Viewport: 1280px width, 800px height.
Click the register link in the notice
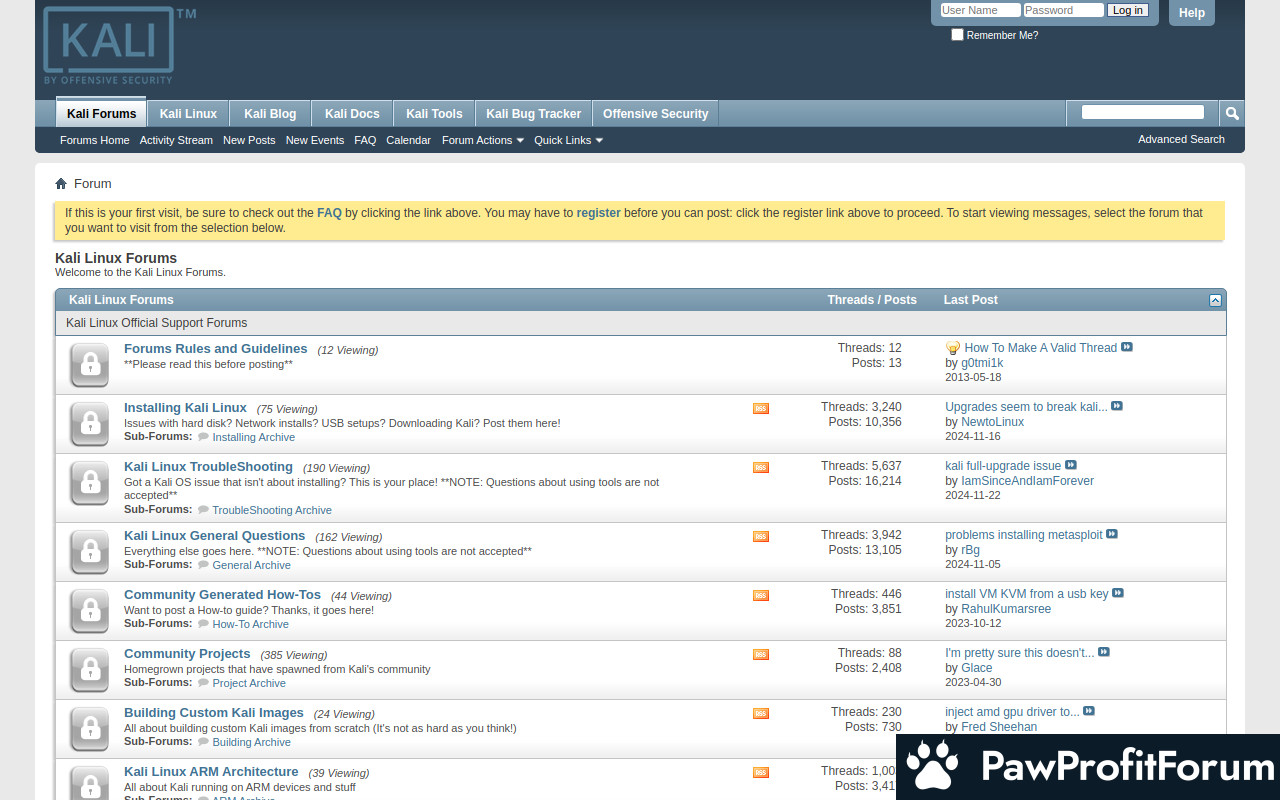click(x=598, y=213)
